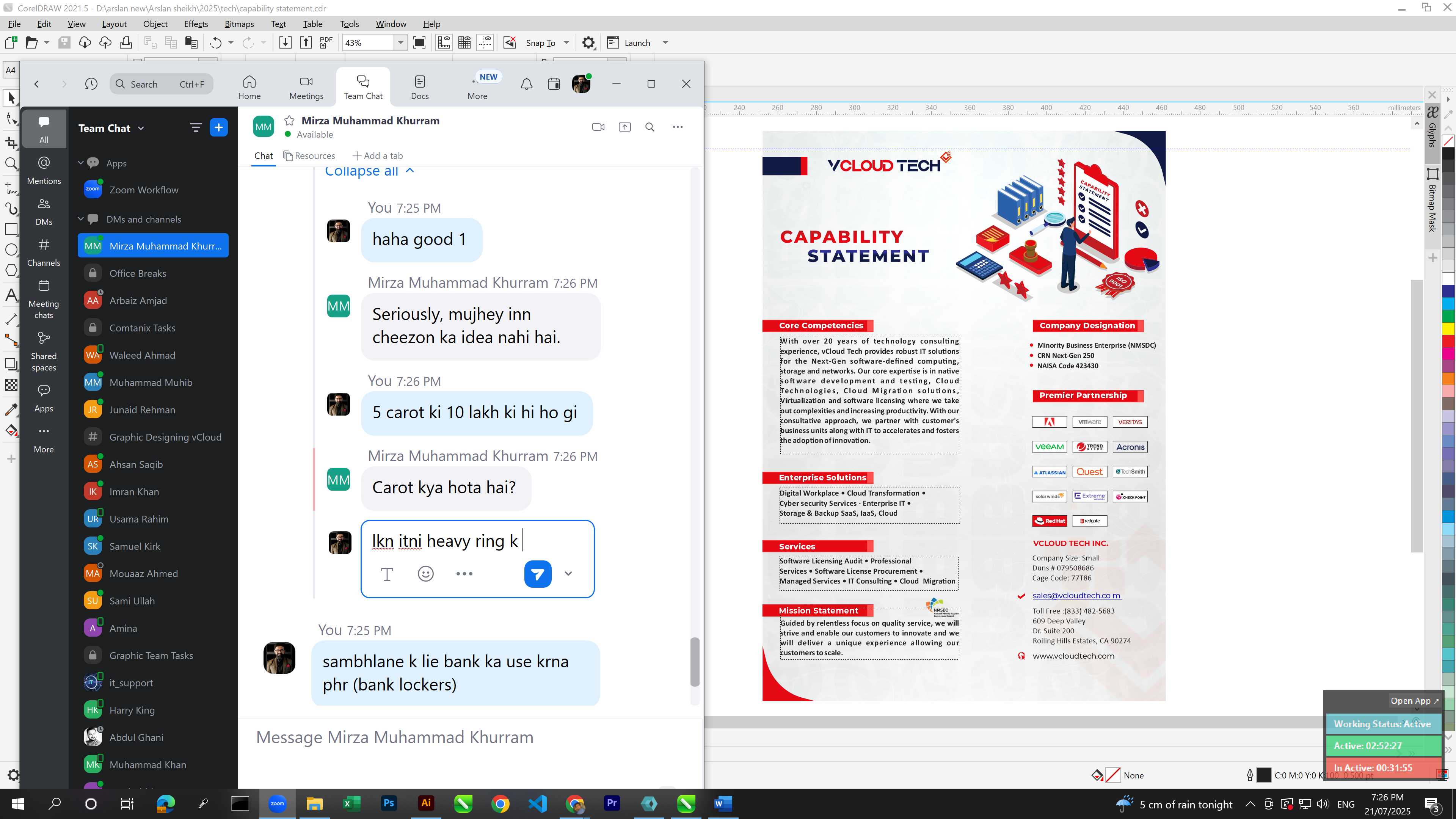Open Zoom notifications bell
The image size is (1456, 819).
(x=526, y=84)
